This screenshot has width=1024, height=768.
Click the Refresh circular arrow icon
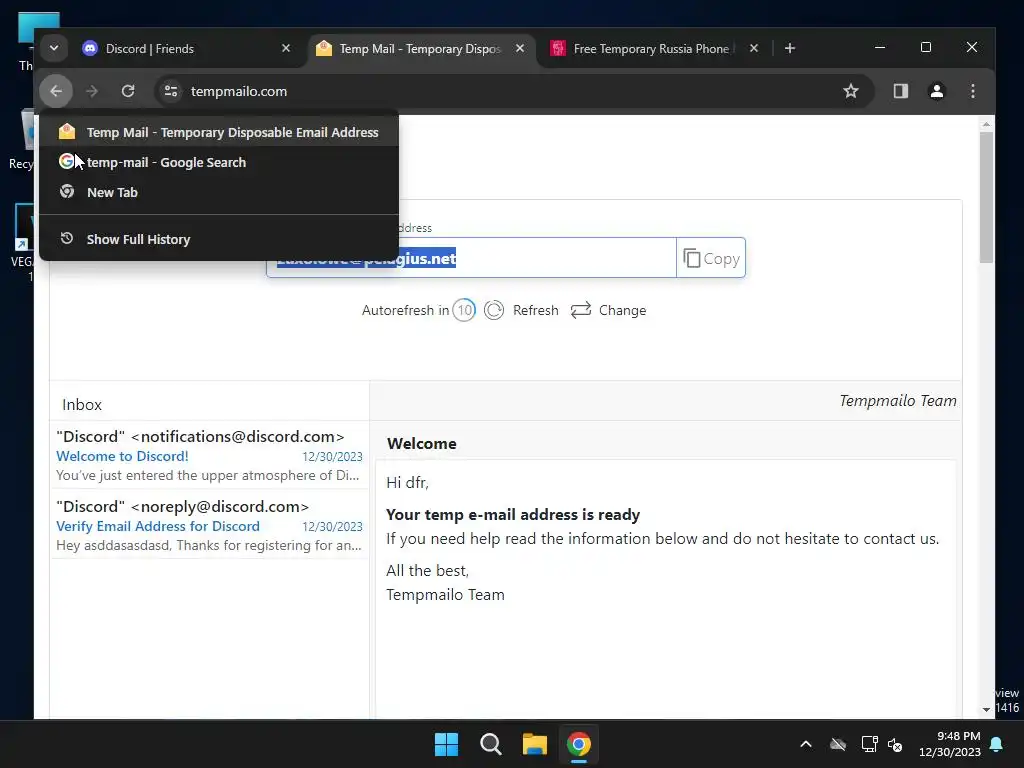click(x=494, y=310)
